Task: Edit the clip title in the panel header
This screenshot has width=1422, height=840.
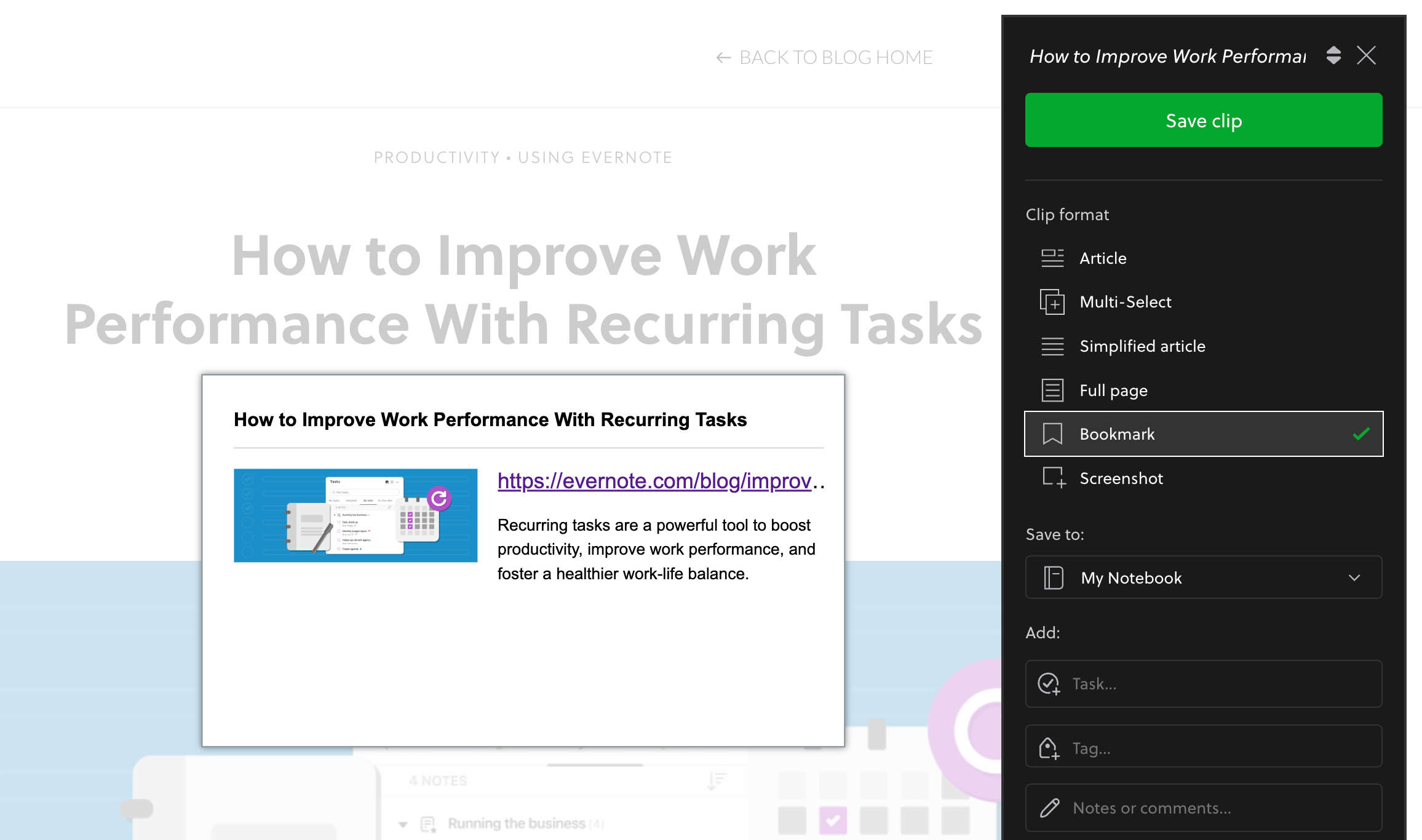Action: 1168,56
